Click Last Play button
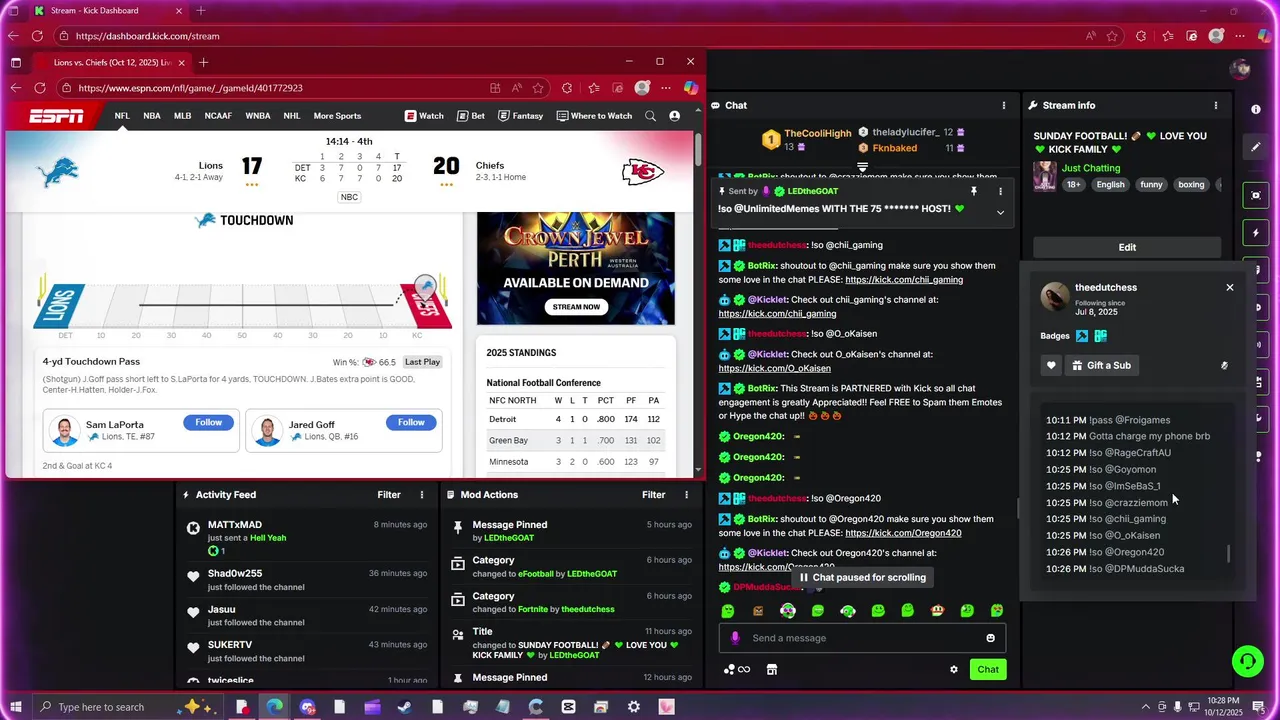Viewport: 1280px width, 720px height. point(422,362)
